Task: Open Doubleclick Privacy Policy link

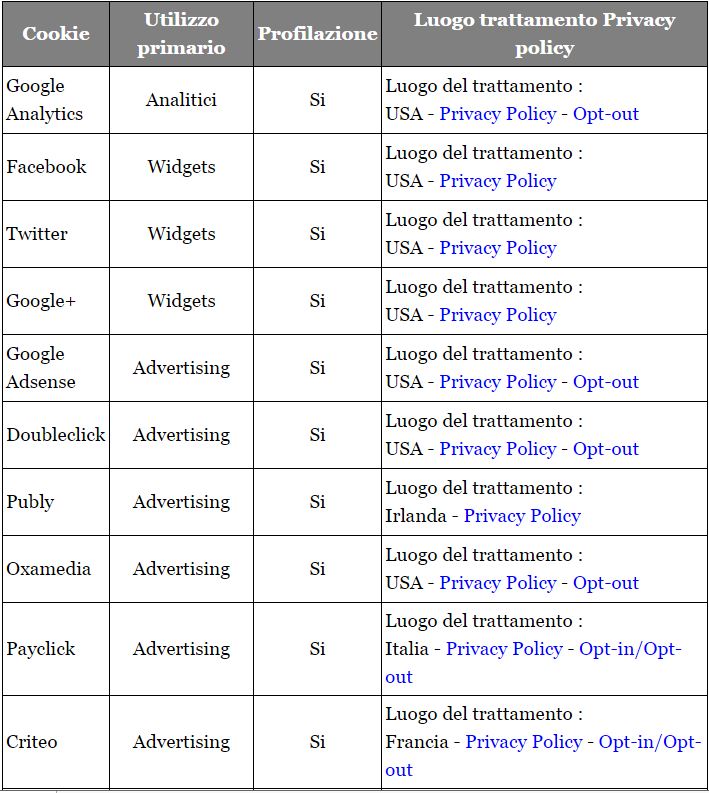Action: click(498, 449)
